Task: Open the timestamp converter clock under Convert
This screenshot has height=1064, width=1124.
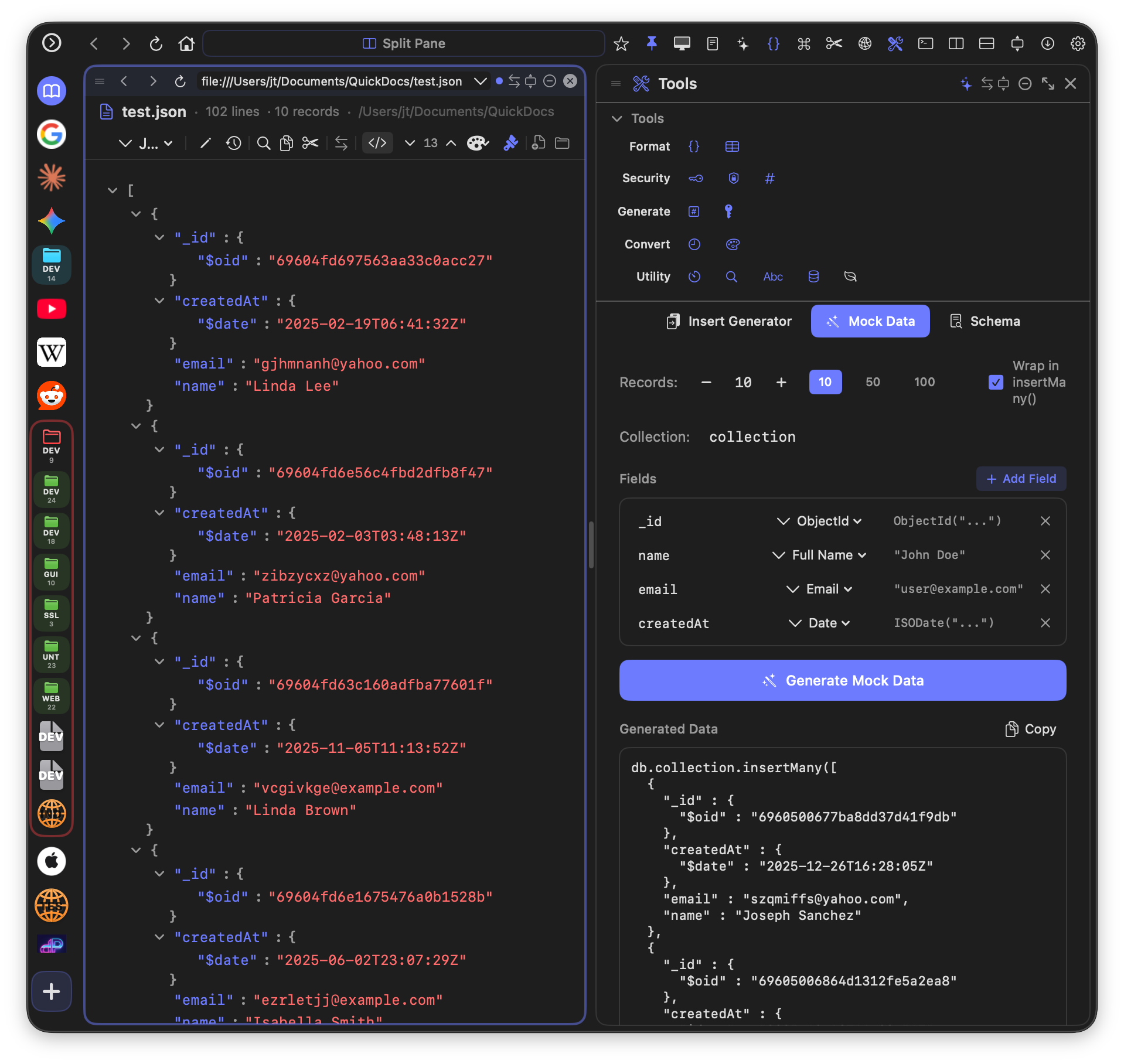Action: [694, 244]
